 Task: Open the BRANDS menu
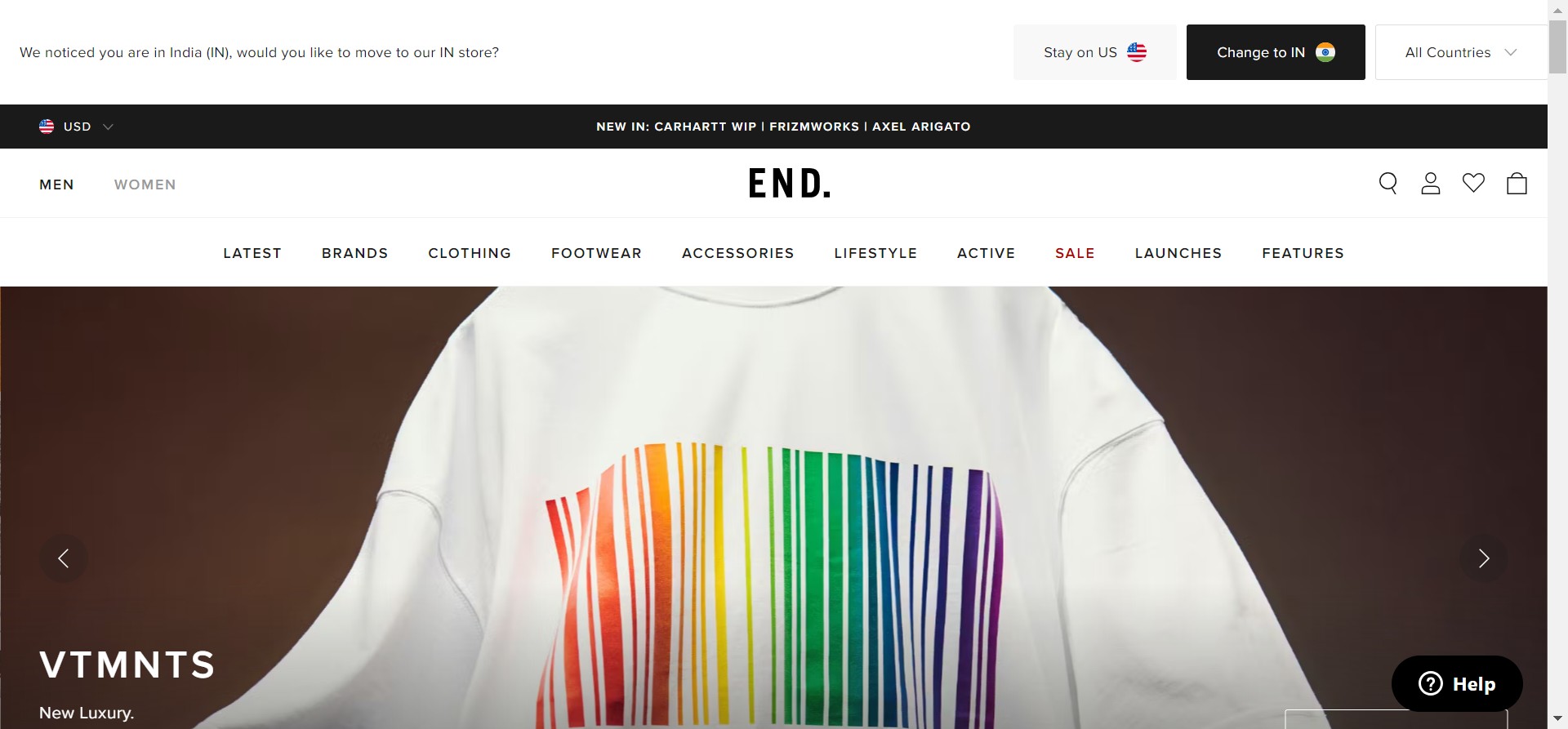355,253
